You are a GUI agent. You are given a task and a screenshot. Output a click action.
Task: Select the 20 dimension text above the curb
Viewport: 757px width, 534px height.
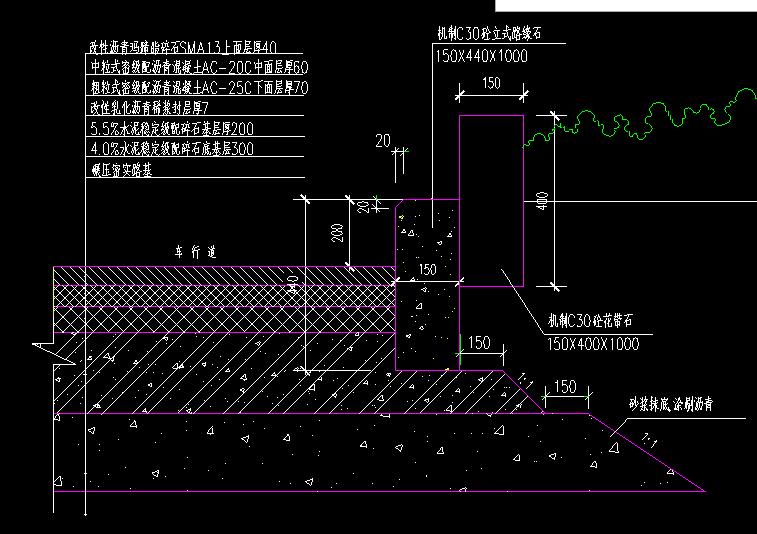pyautogui.click(x=382, y=141)
